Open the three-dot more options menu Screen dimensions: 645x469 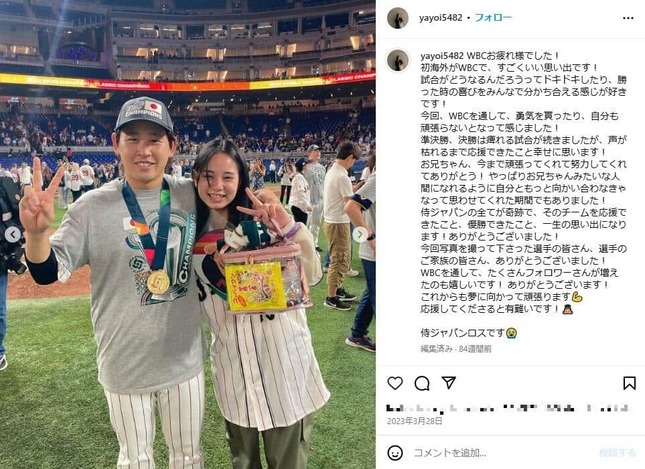click(x=628, y=18)
